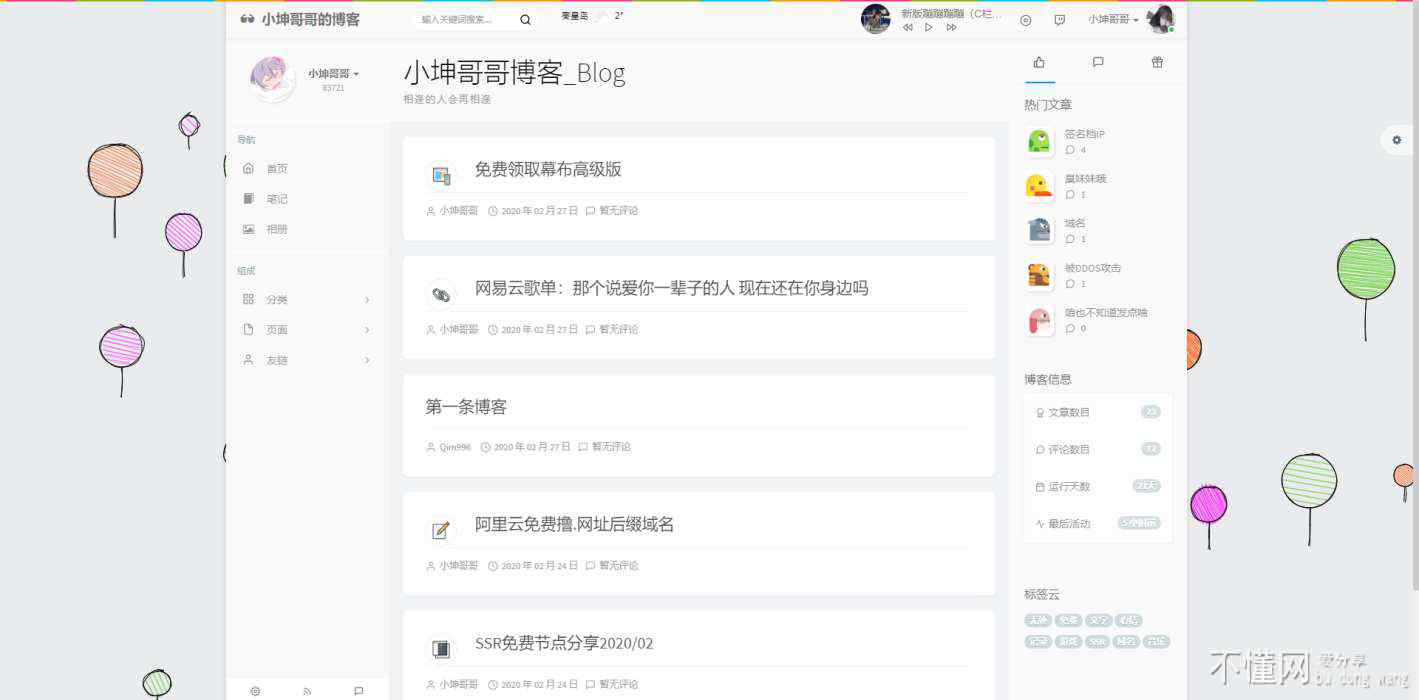Open post 免费领取幕布高级版

[x=548, y=170]
